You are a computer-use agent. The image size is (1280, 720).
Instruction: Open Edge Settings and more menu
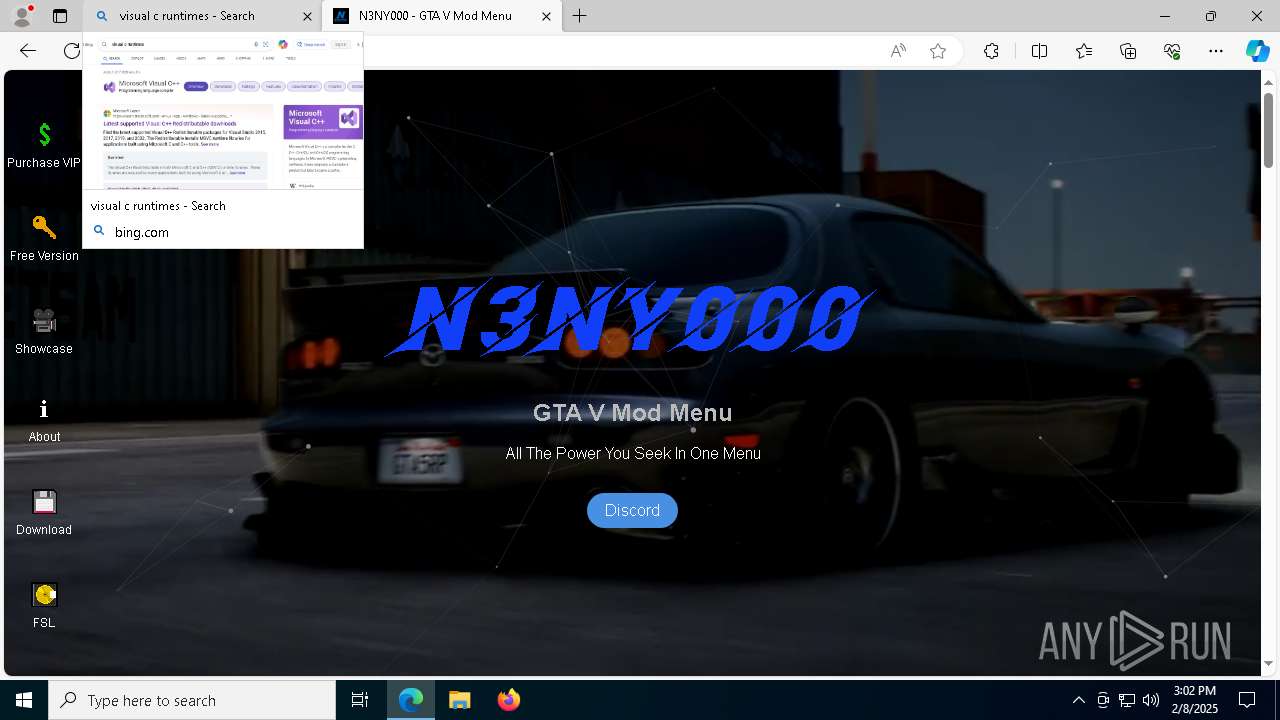coord(1216,51)
